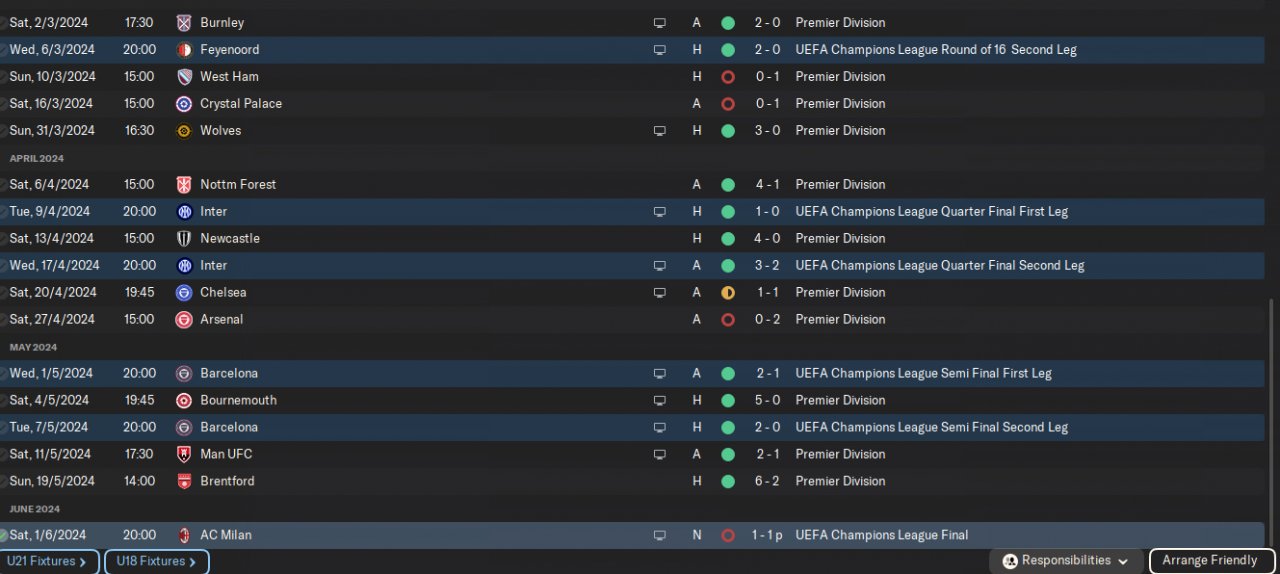Click the AC Milan club badge
Screen dimensions: 1280x574
(x=183, y=535)
